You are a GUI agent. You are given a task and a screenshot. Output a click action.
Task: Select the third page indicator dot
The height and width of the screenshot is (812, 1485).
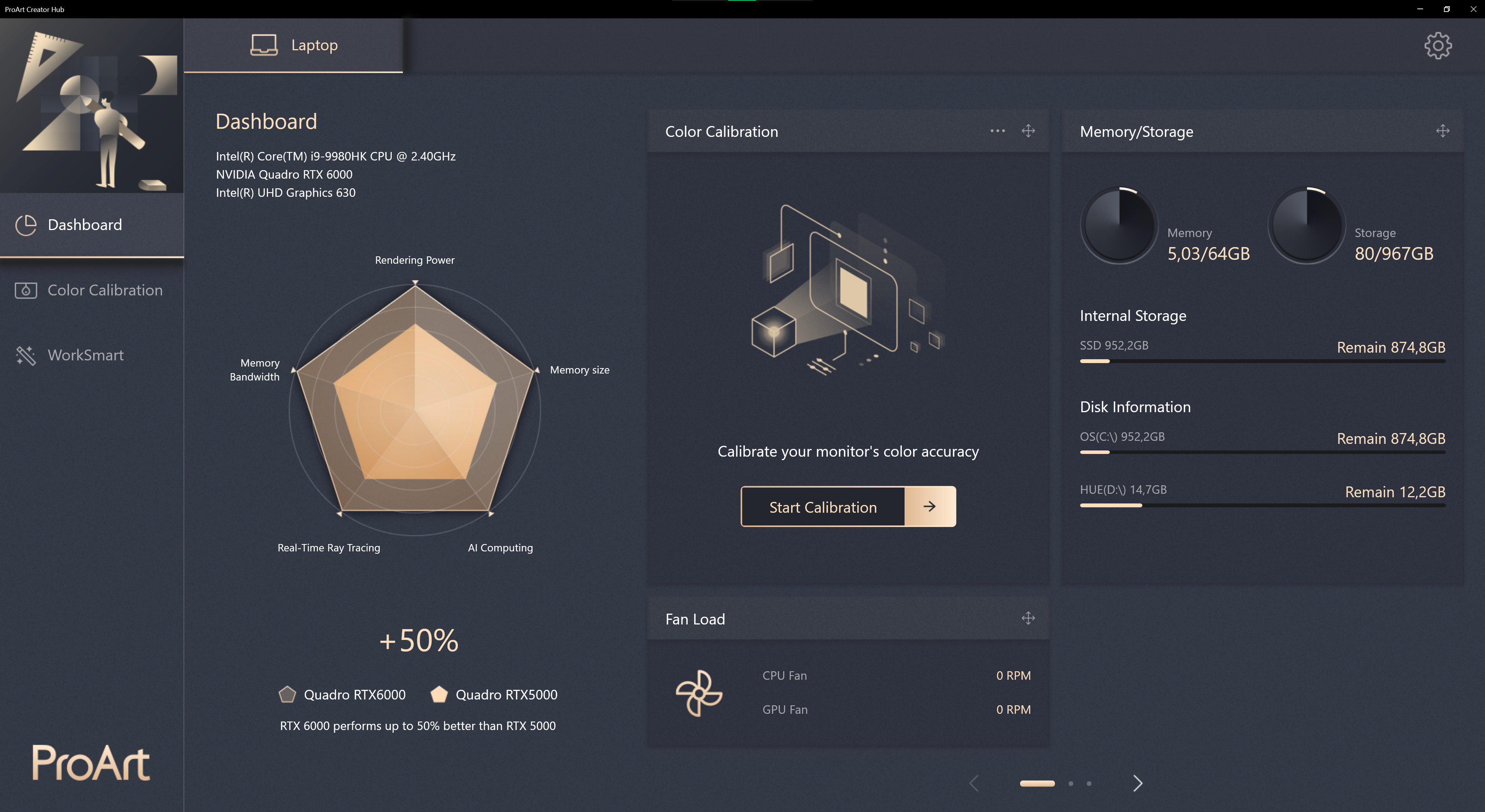tap(1089, 783)
